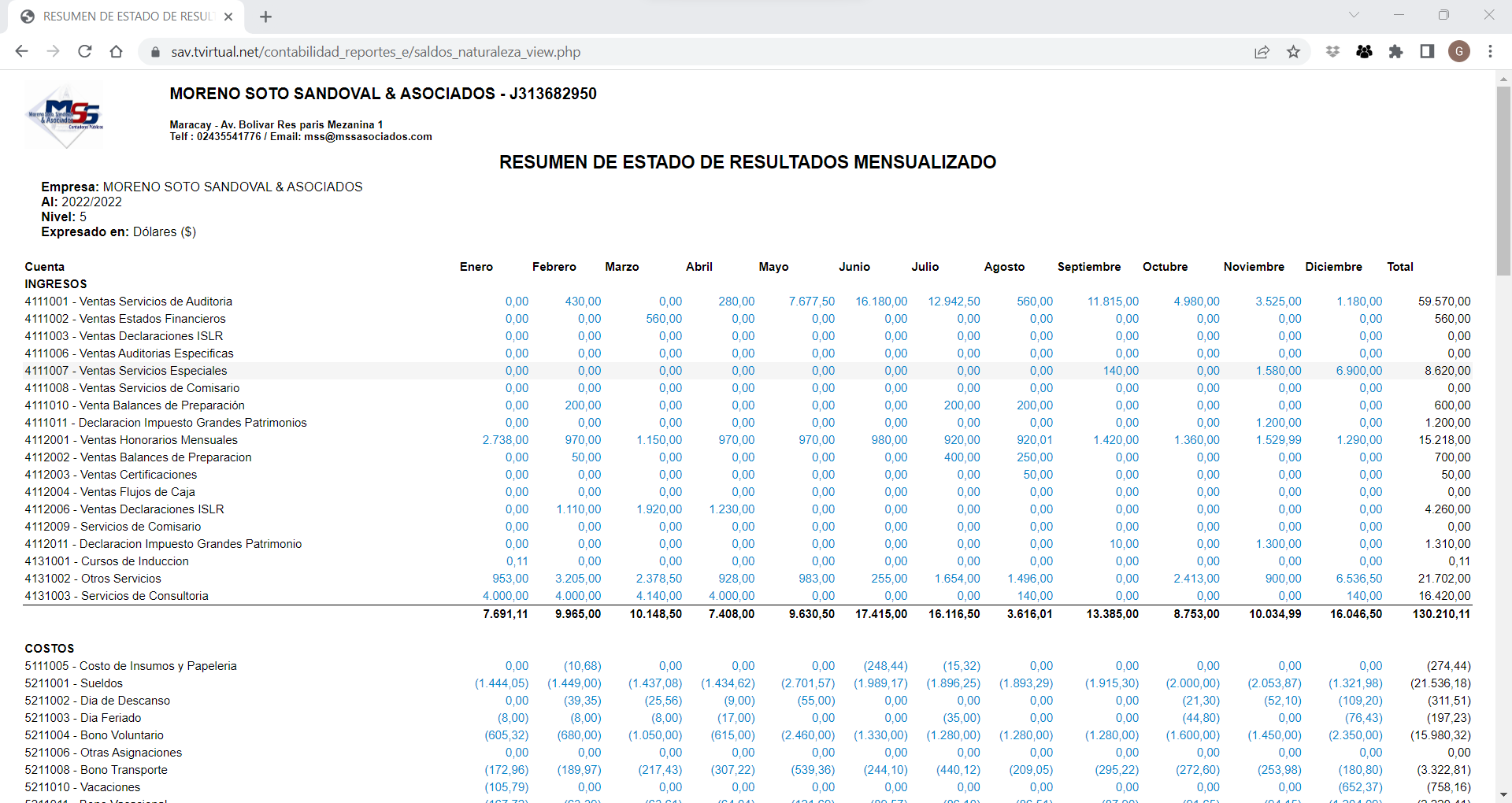Open Marzo 560,00 for Estados Financieros
Screen dimensions: 1512x803
tap(664, 319)
